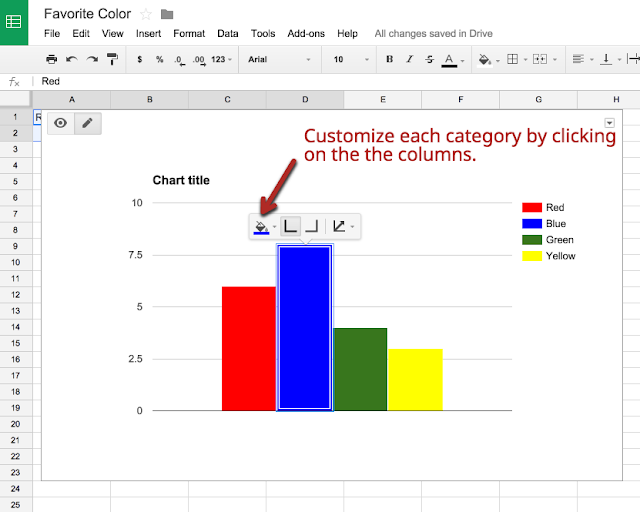Switch chart to view mode eye icon
The image size is (640, 512).
pos(61,123)
